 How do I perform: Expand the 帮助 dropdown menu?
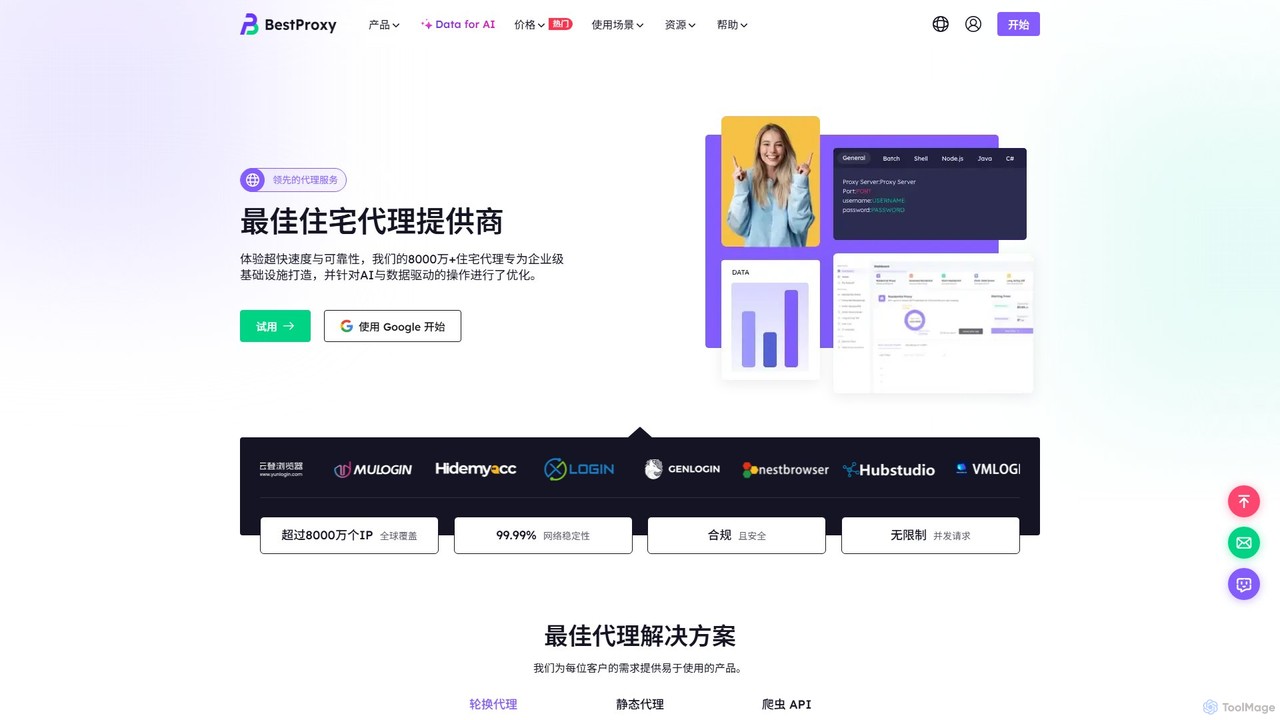point(732,25)
